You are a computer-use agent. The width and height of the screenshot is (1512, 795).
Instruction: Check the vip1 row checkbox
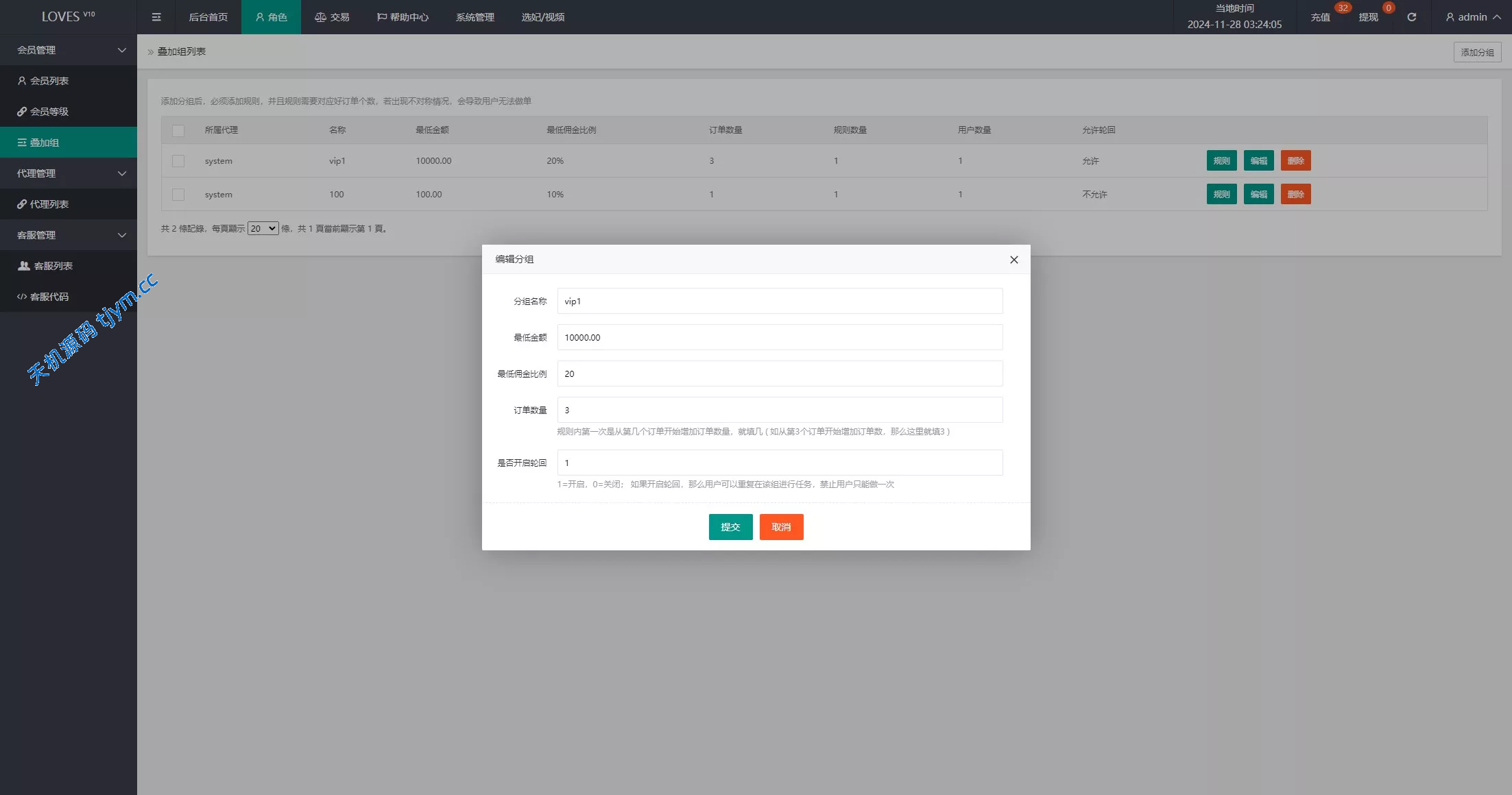178,161
